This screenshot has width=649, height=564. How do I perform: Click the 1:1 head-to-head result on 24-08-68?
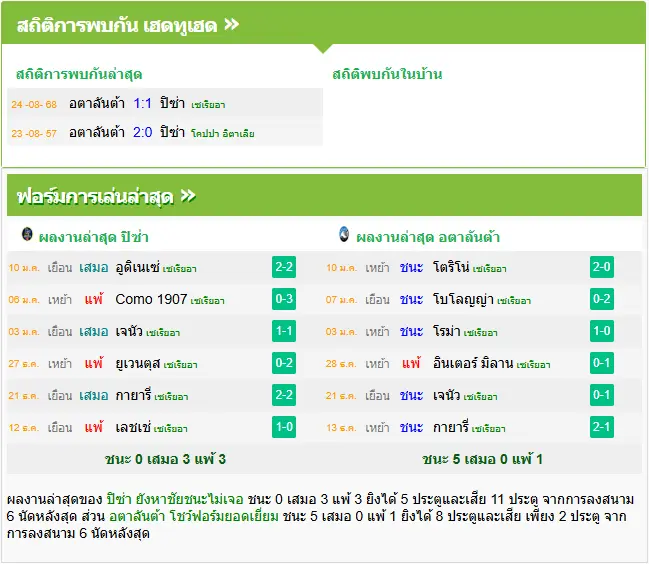(x=142, y=103)
